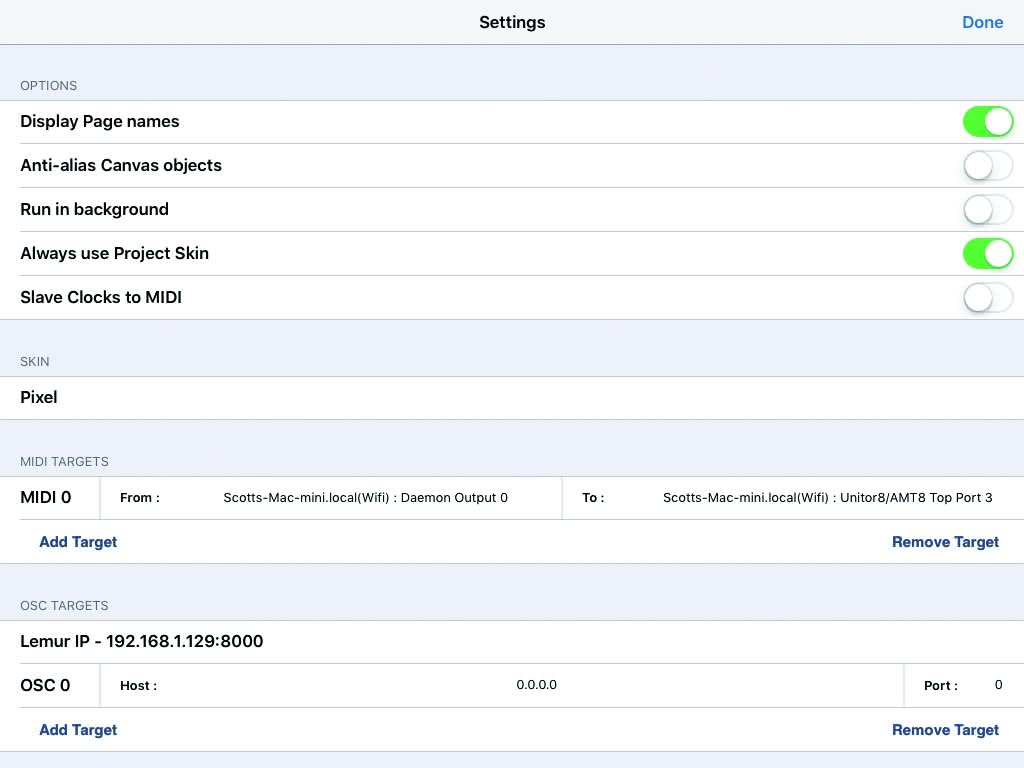
Task: Tap the OSC 0 target label
Action: point(45,685)
